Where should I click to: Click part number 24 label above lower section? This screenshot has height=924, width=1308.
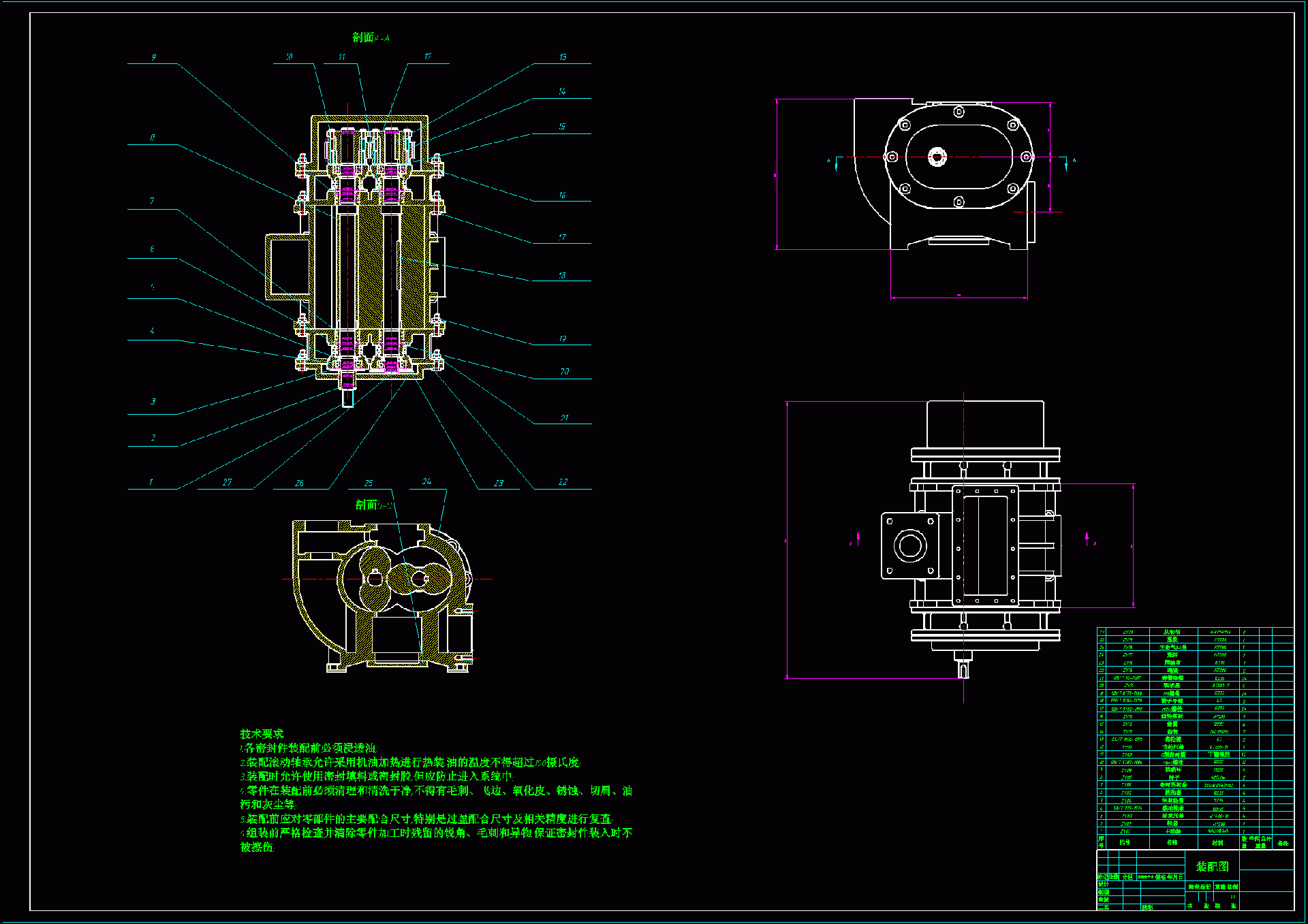click(426, 481)
